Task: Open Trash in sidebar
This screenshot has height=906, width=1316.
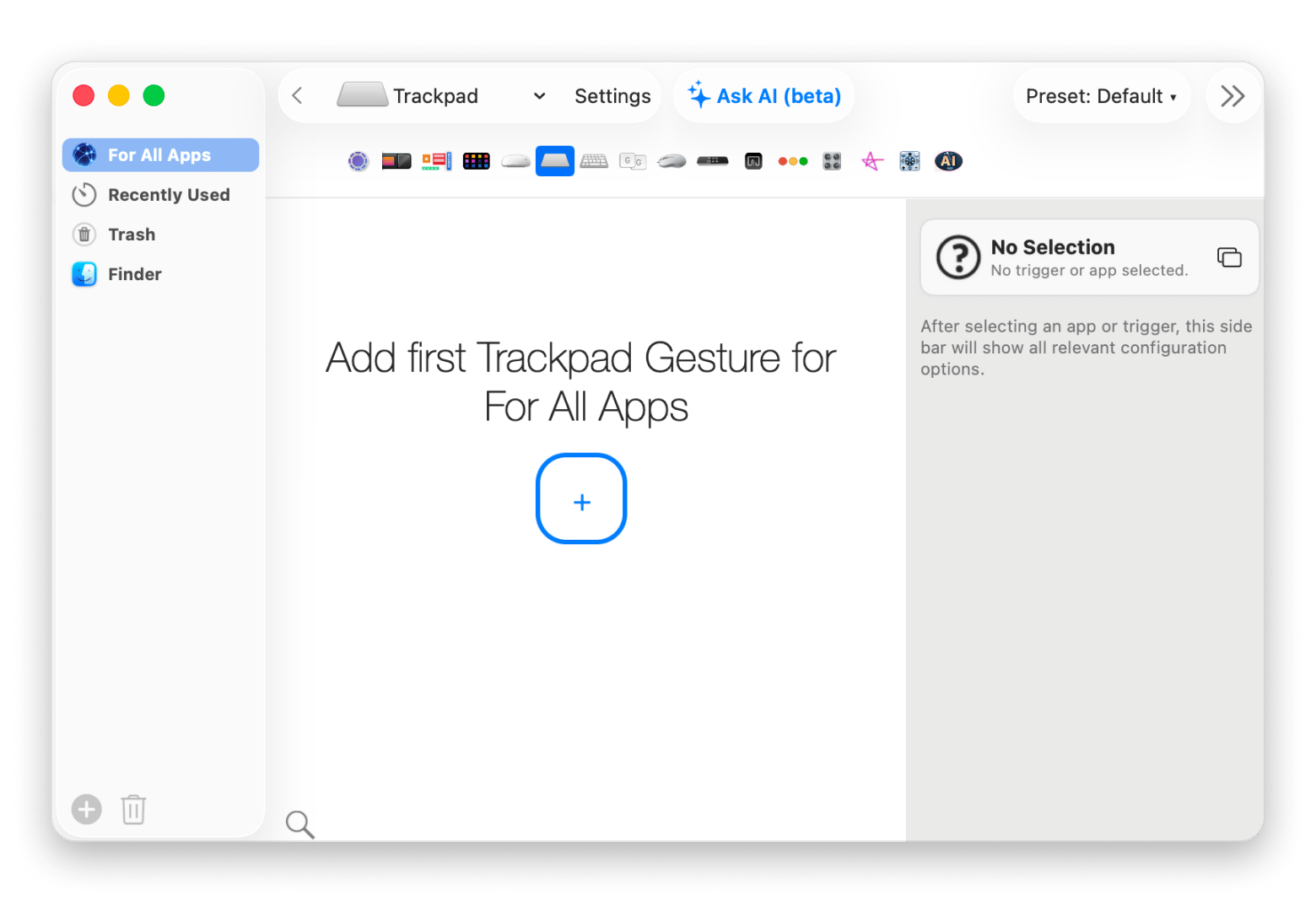Action: point(160,235)
